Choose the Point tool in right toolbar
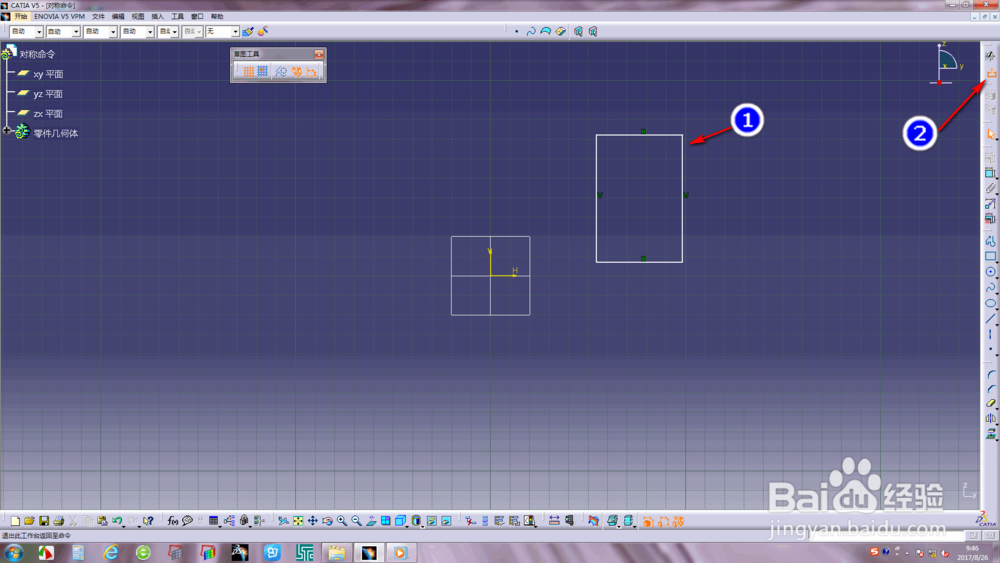This screenshot has width=1000, height=563. [990, 349]
